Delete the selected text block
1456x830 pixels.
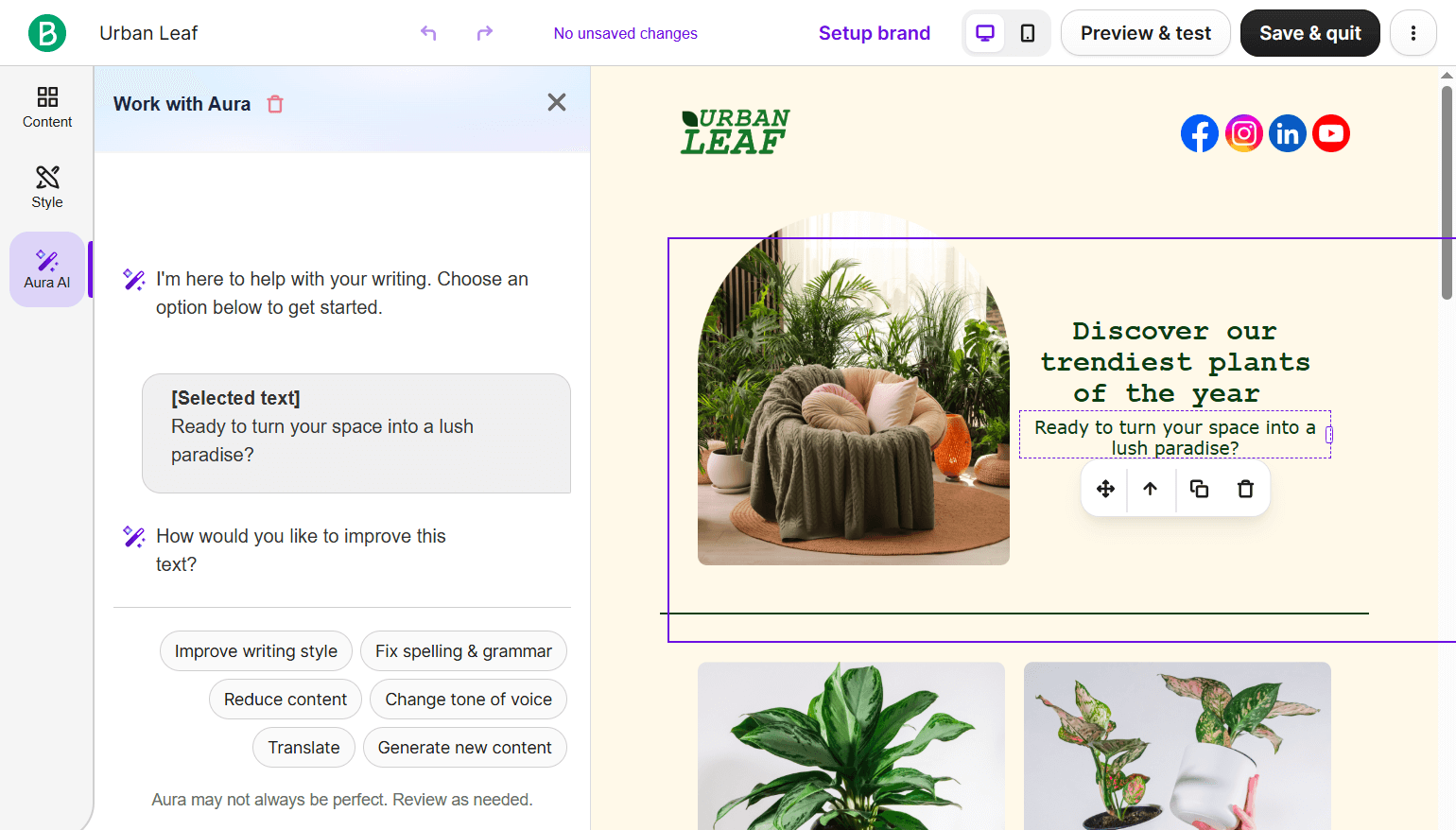[1245, 489]
